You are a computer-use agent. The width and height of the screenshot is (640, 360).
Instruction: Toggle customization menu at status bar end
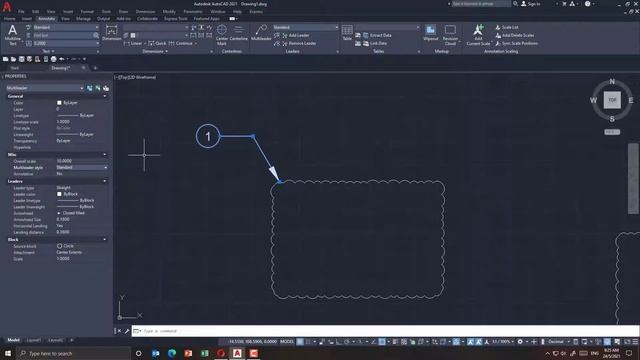635,342
